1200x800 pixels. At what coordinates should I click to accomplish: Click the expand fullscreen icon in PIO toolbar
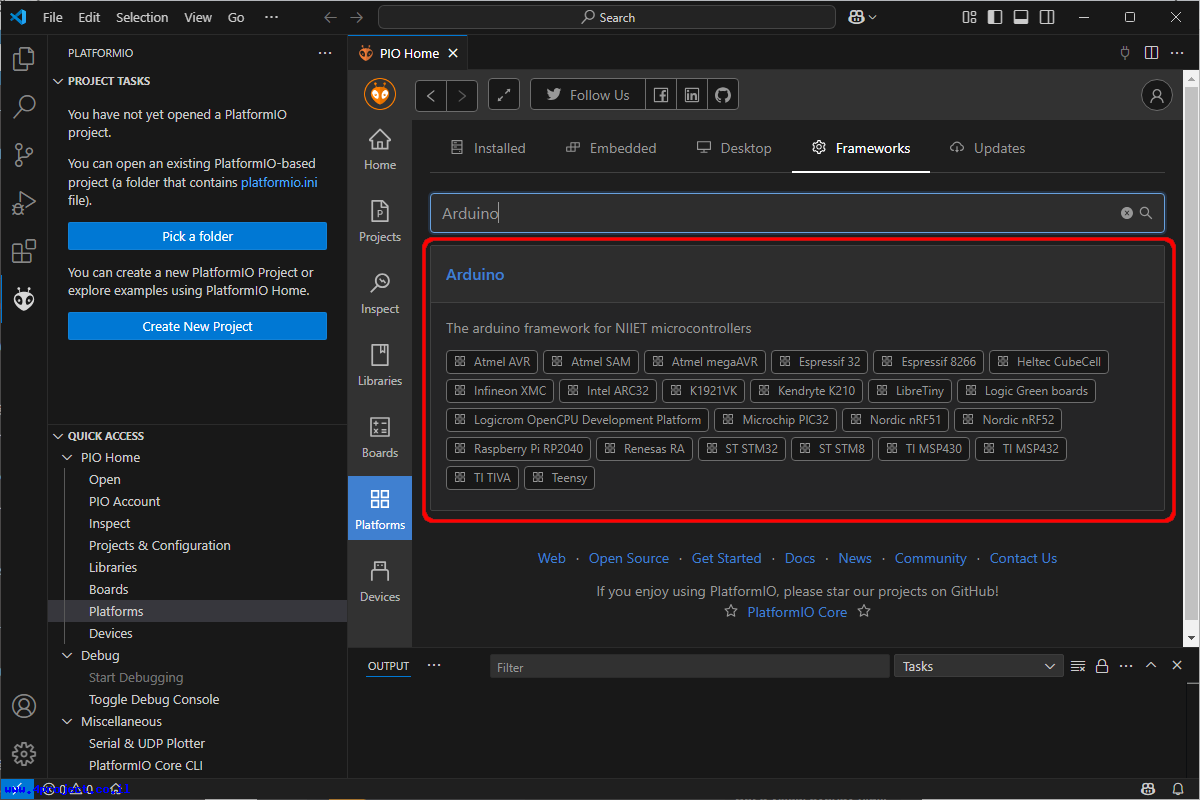click(x=504, y=95)
